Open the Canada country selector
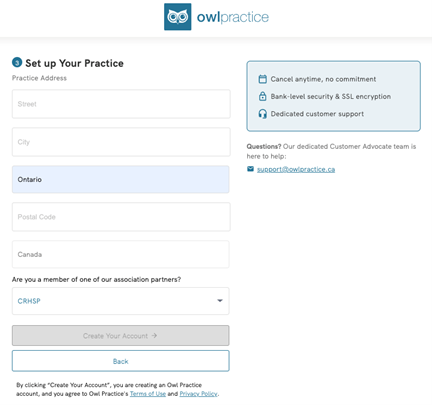This screenshot has height=405, width=432. point(121,254)
